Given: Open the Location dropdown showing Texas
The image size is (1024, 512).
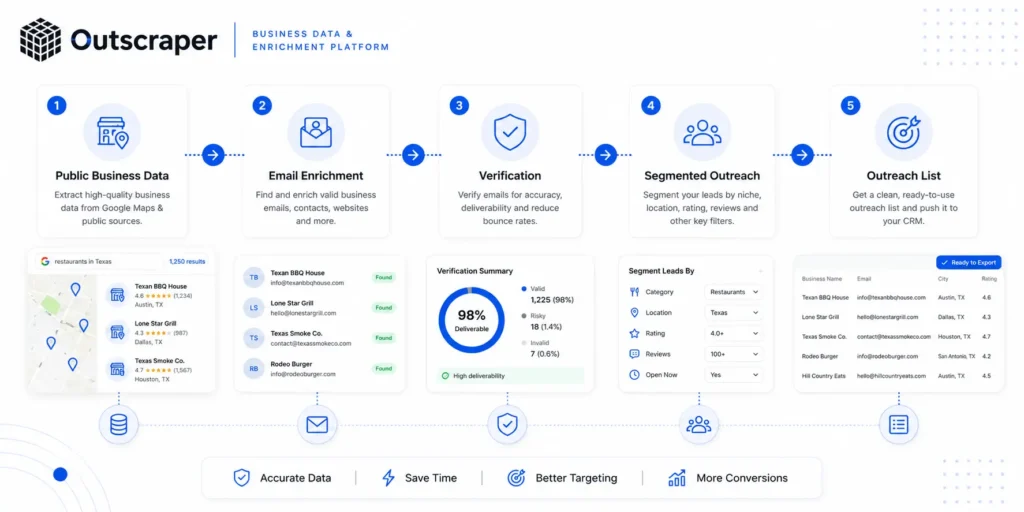Looking at the screenshot, I should 734,313.
